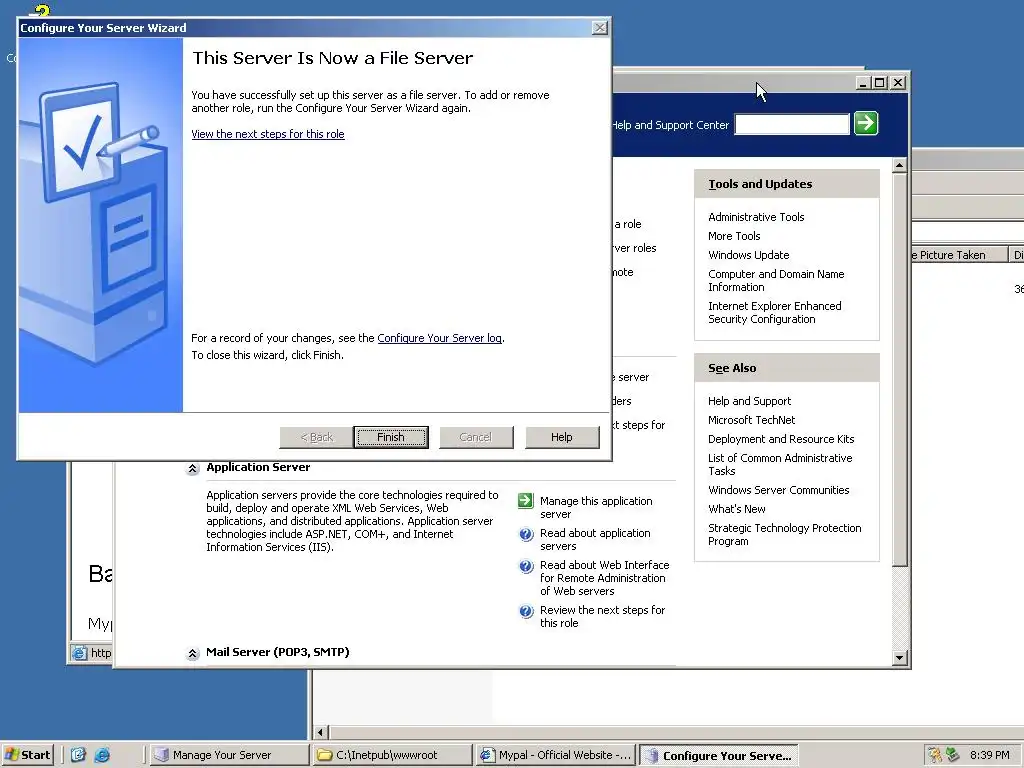
Task: Open Windows Update link
Action: click(x=748, y=255)
